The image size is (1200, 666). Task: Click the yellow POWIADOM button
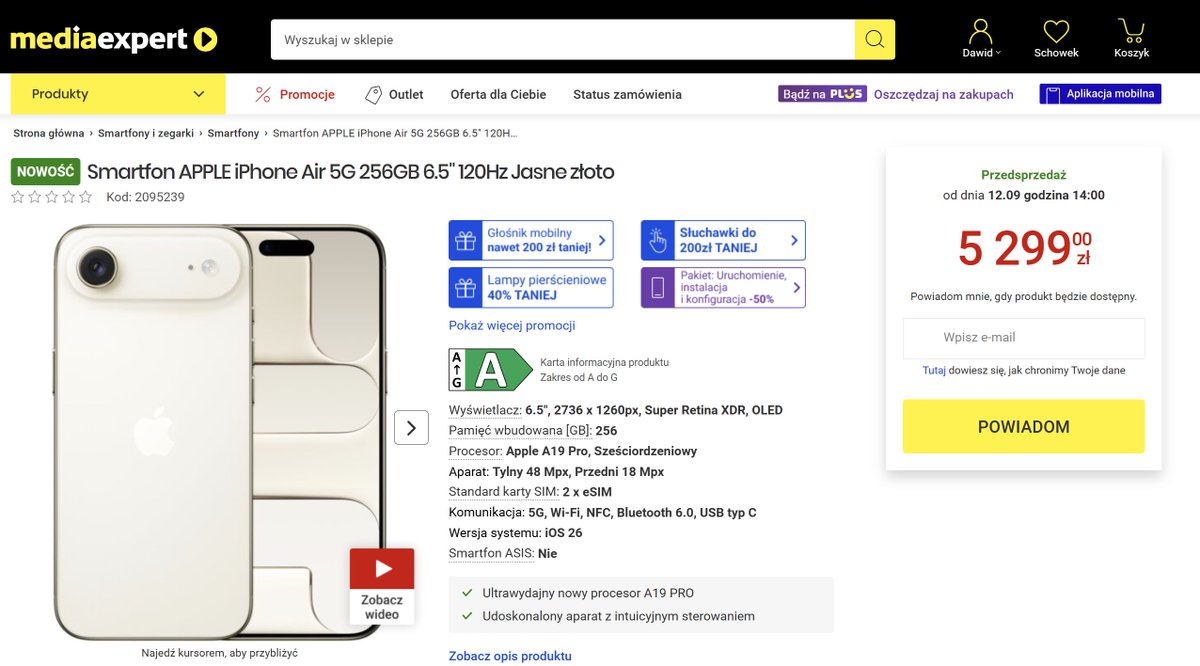coord(1023,426)
